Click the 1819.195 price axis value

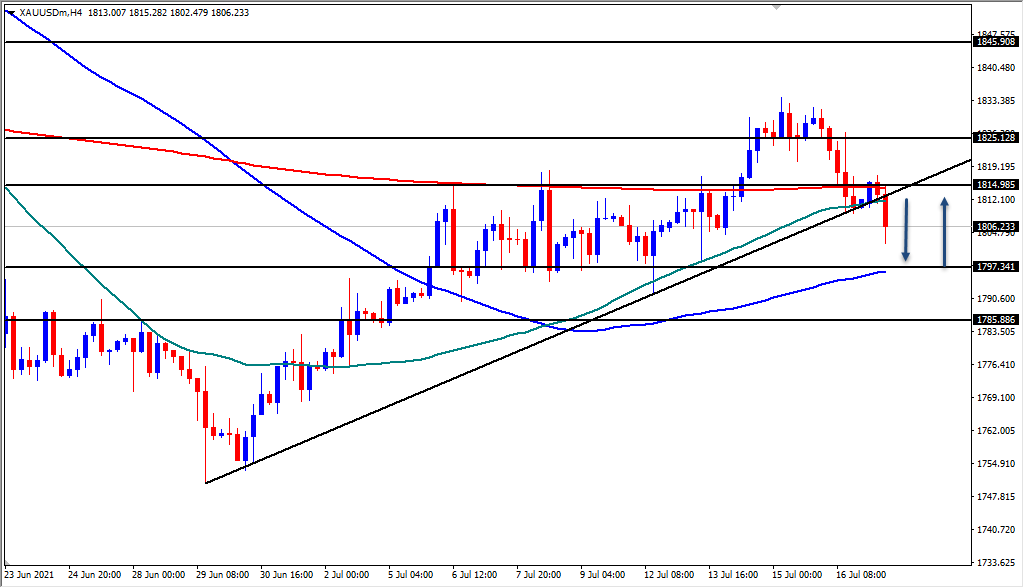[996, 167]
